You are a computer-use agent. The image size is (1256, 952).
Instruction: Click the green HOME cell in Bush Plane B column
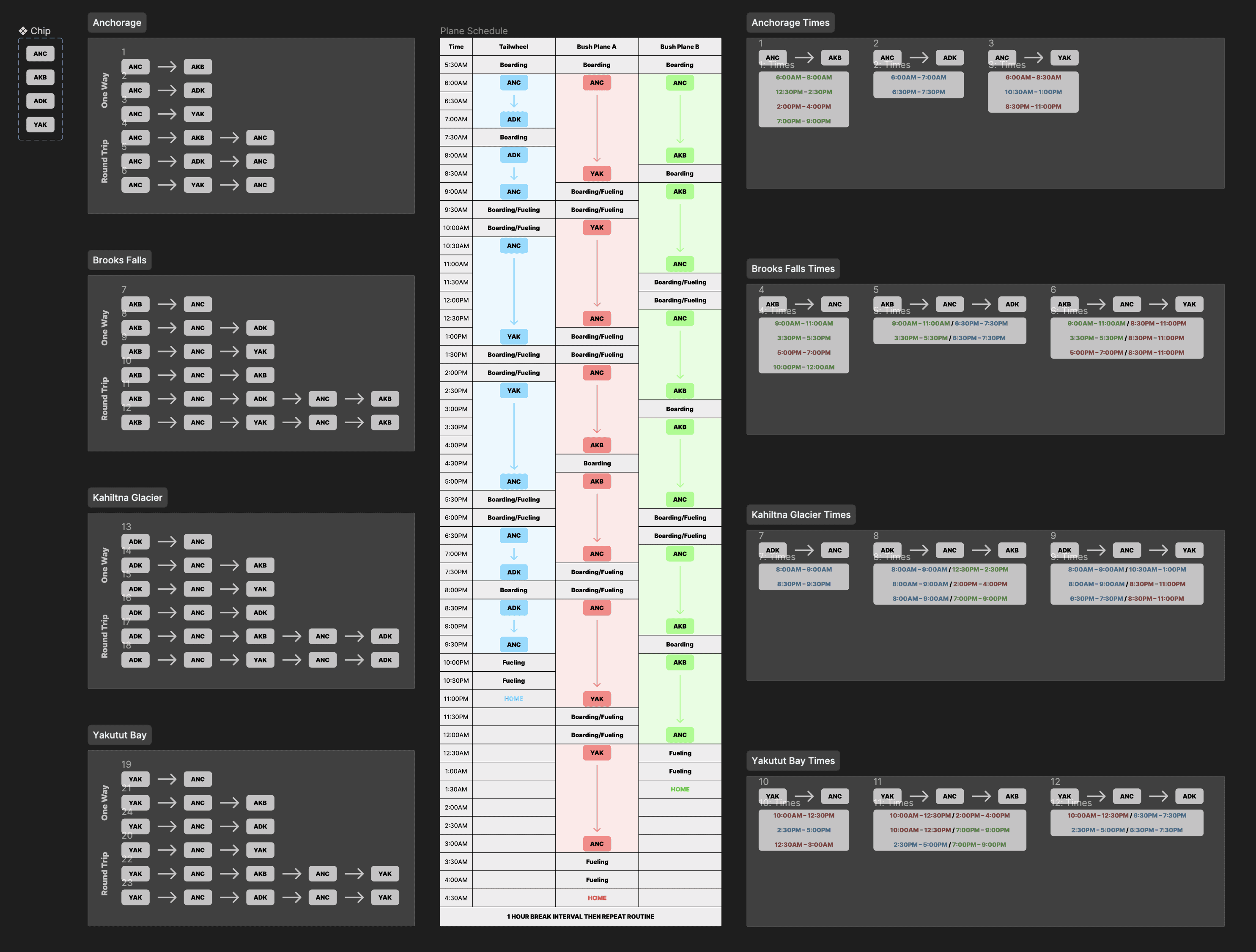point(680,789)
